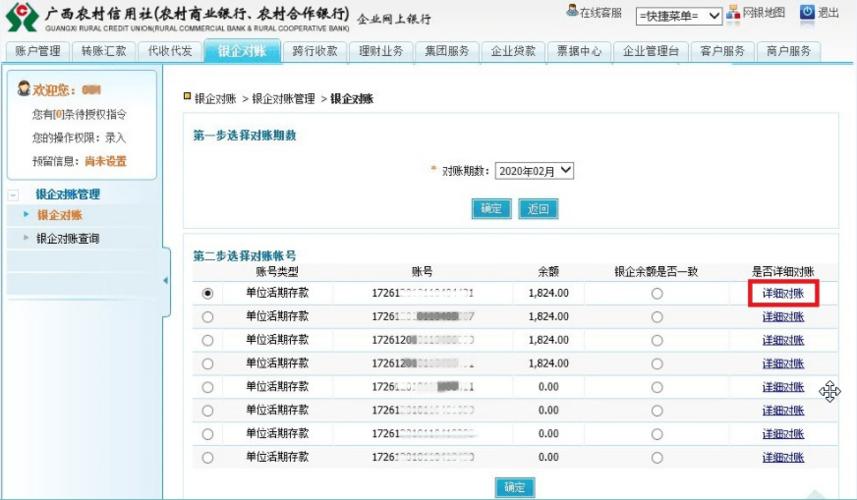Click the 您有[0]条待授权指令 notice

[x=79, y=114]
